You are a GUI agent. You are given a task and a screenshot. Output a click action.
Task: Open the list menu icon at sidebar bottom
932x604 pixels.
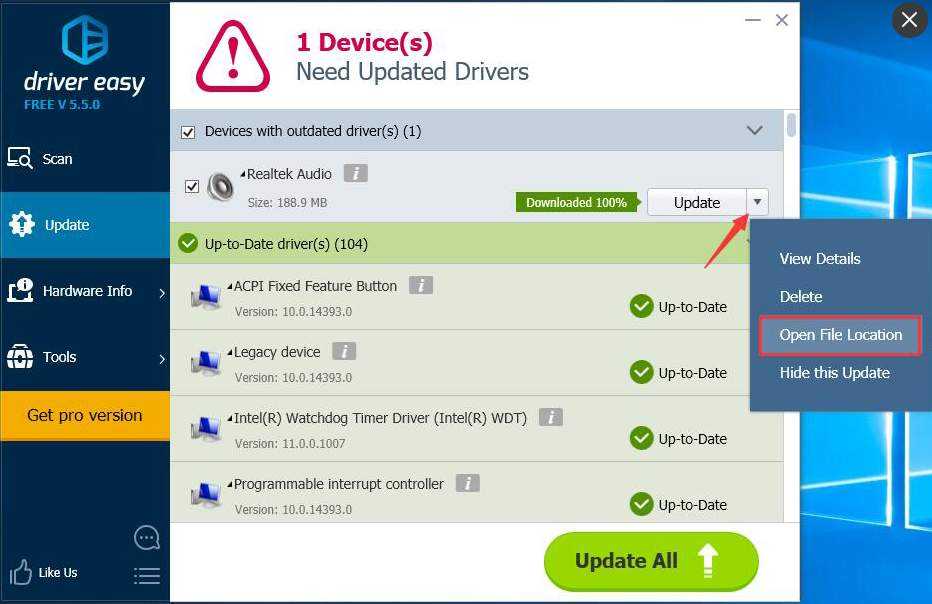[x=147, y=575]
